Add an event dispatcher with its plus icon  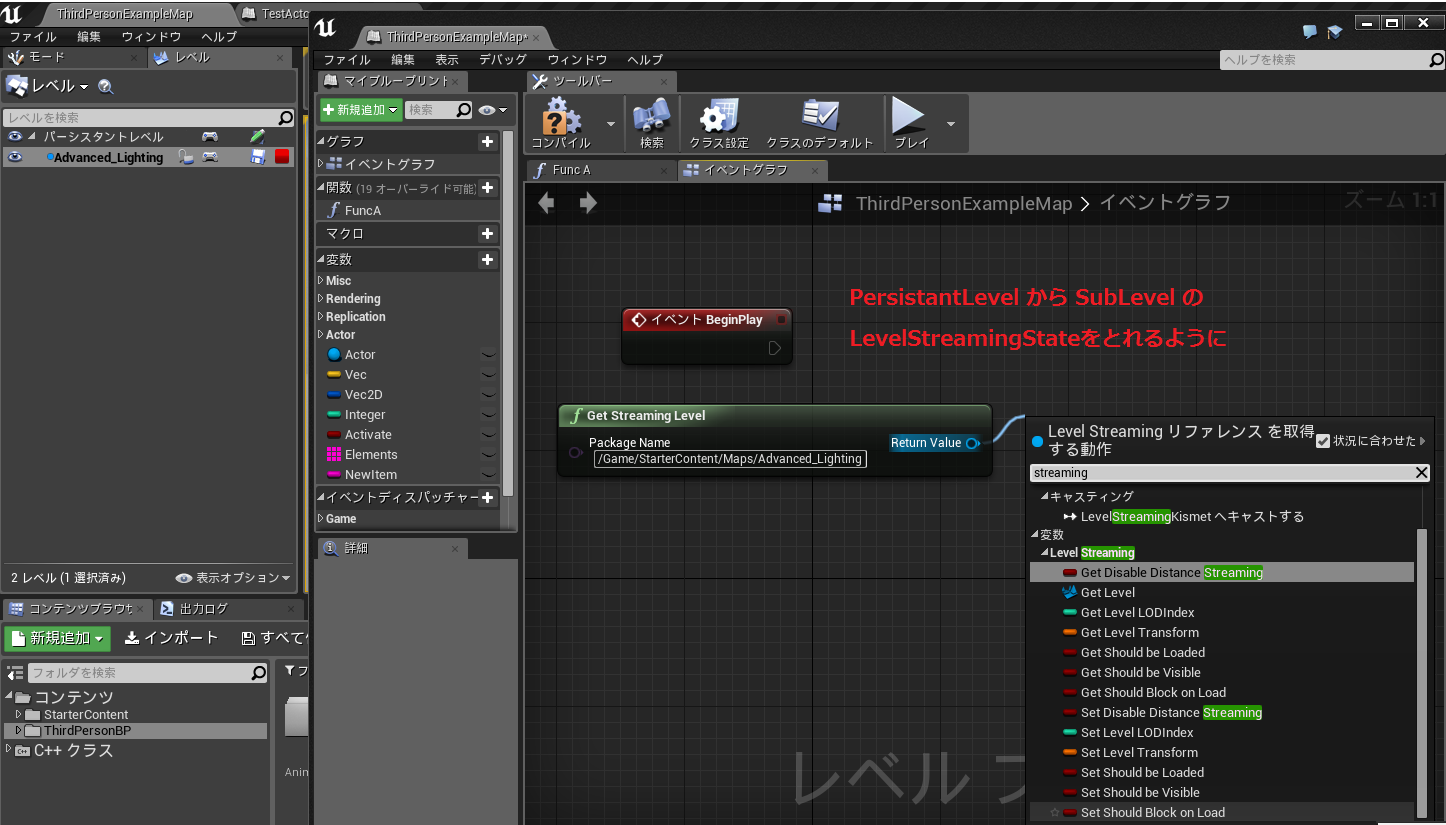487,498
